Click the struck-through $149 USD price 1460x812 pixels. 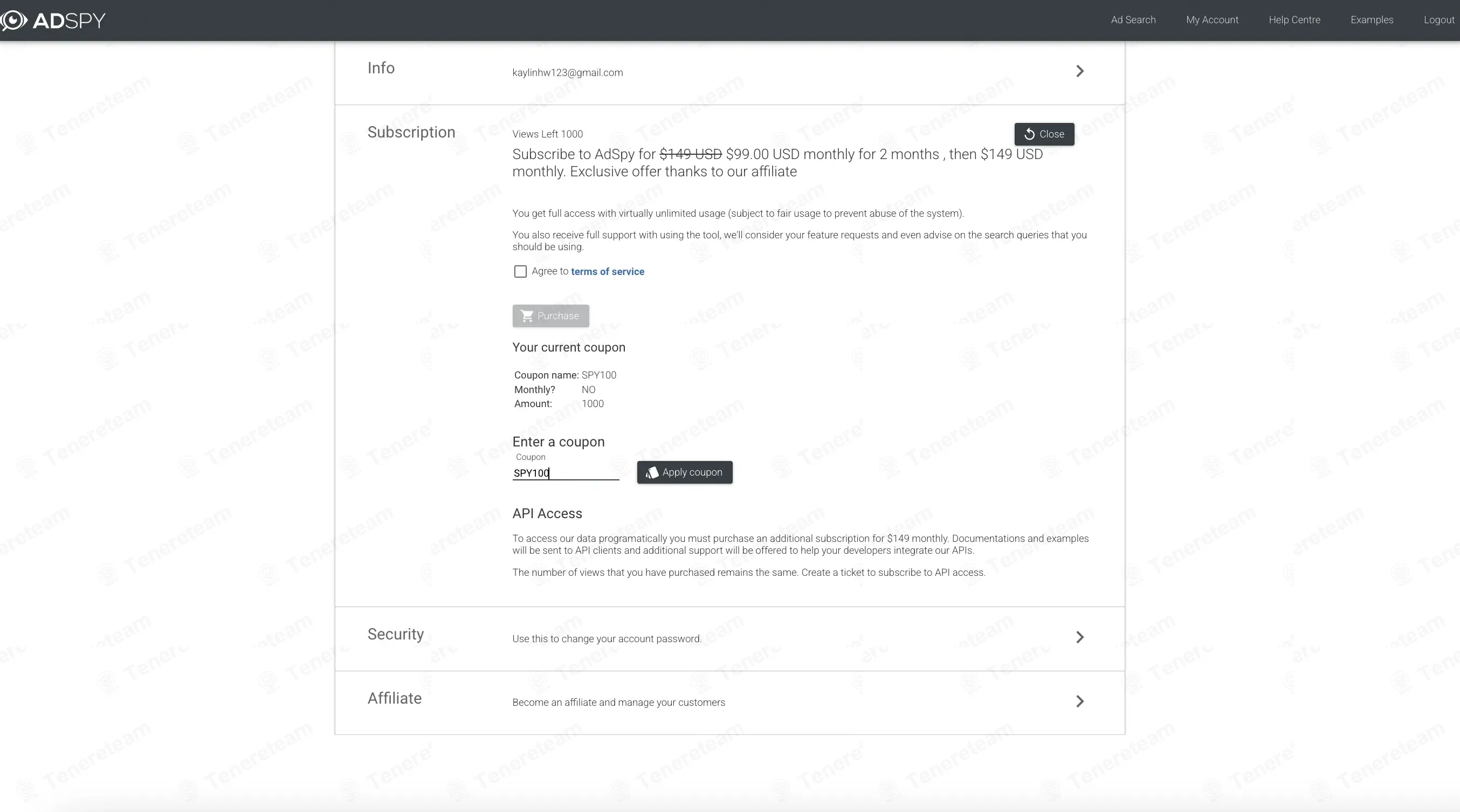690,154
